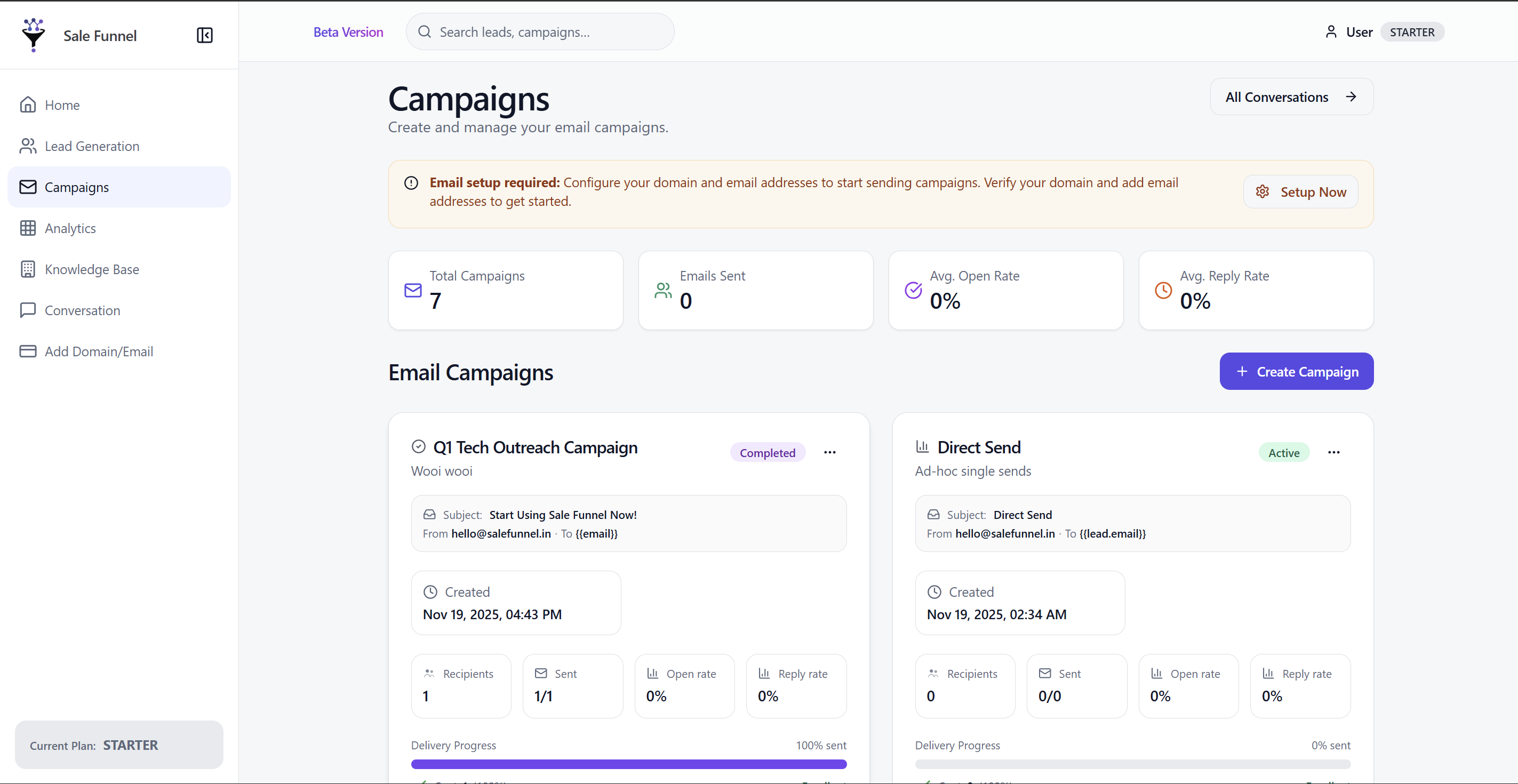Open Direct Send campaign options menu
Viewport: 1518px width, 784px height.
tap(1333, 452)
